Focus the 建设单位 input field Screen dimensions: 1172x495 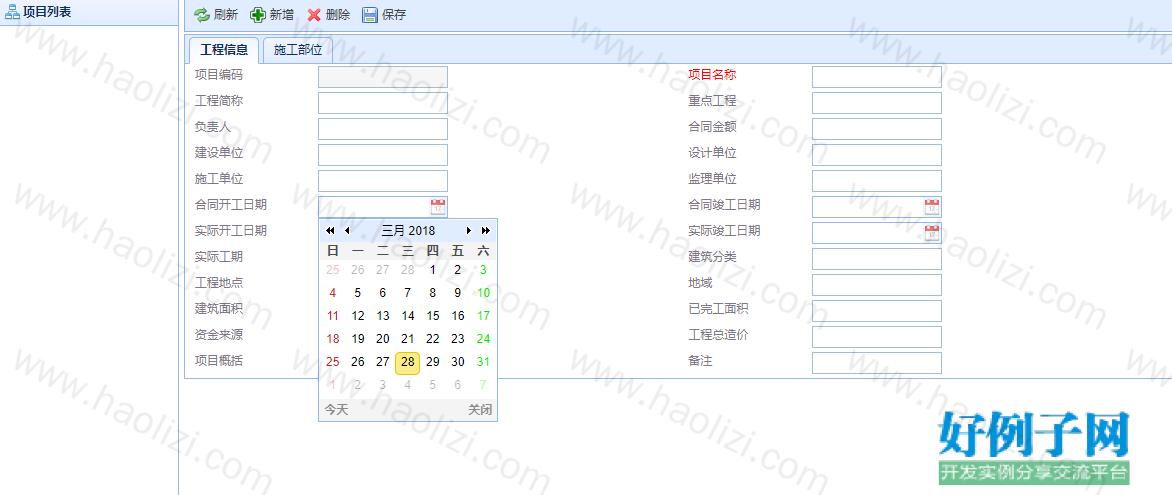(x=383, y=155)
